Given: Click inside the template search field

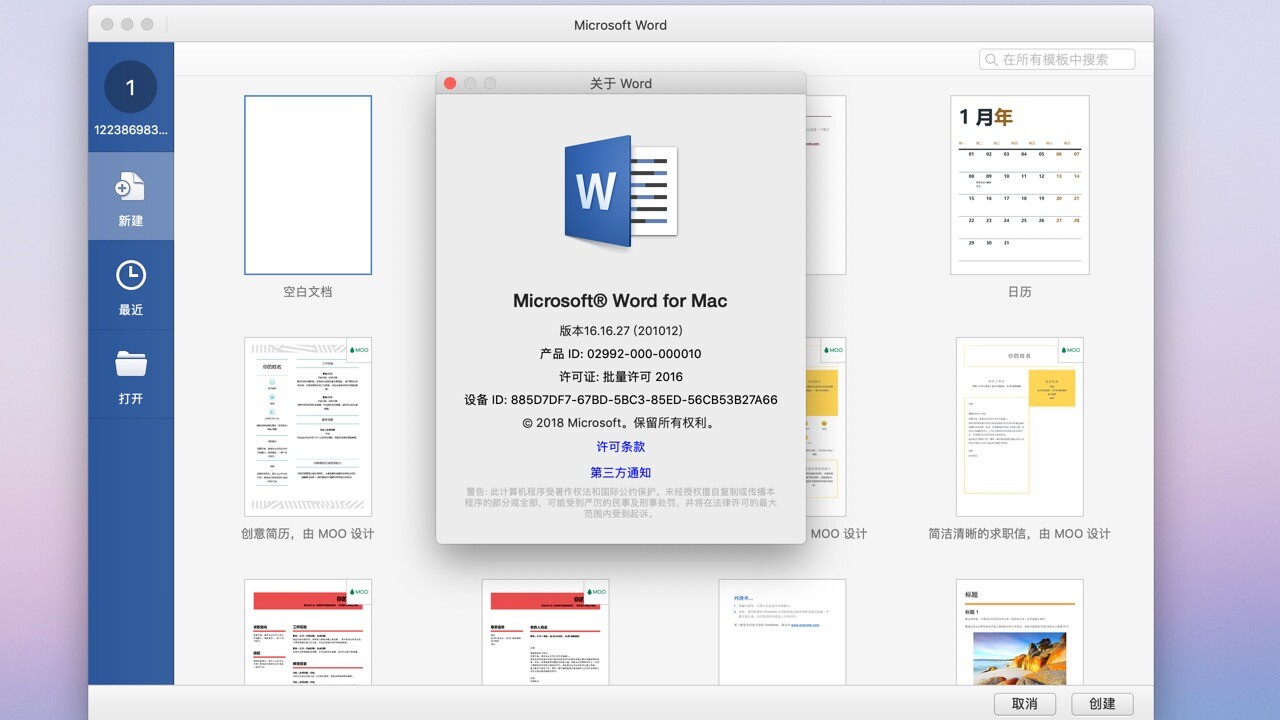Looking at the screenshot, I should pyautogui.click(x=1057, y=60).
